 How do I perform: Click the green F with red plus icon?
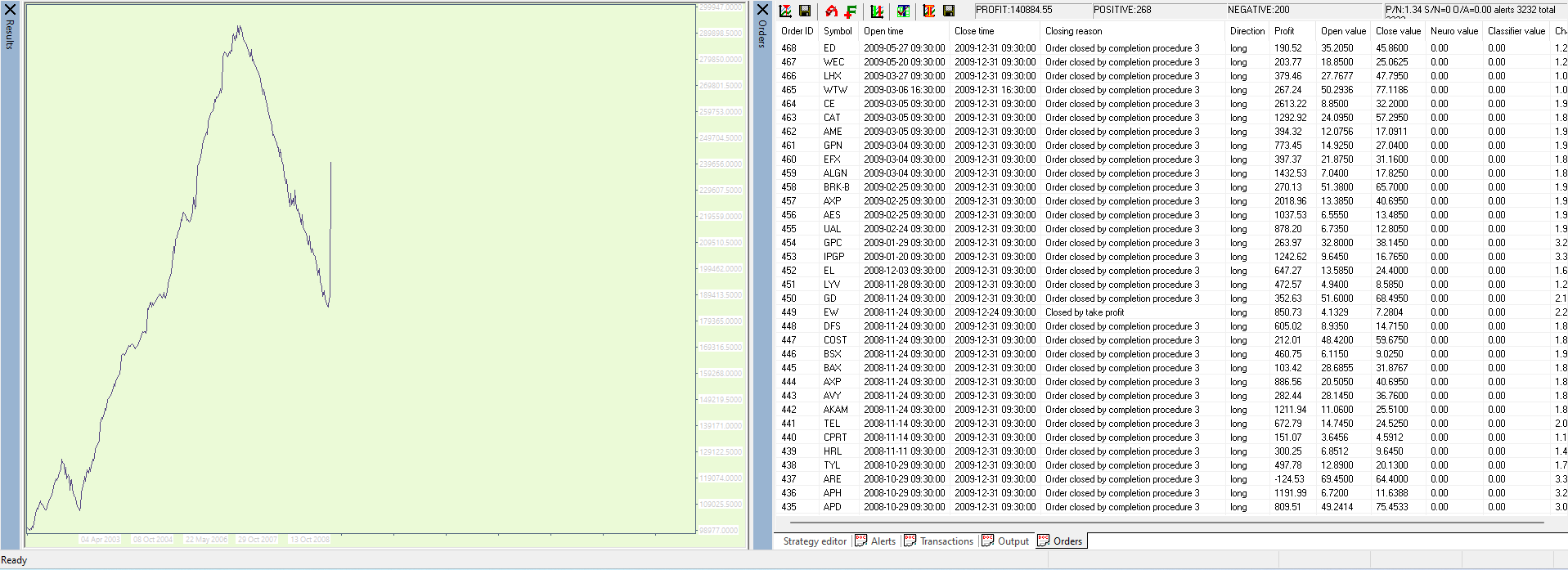click(851, 11)
